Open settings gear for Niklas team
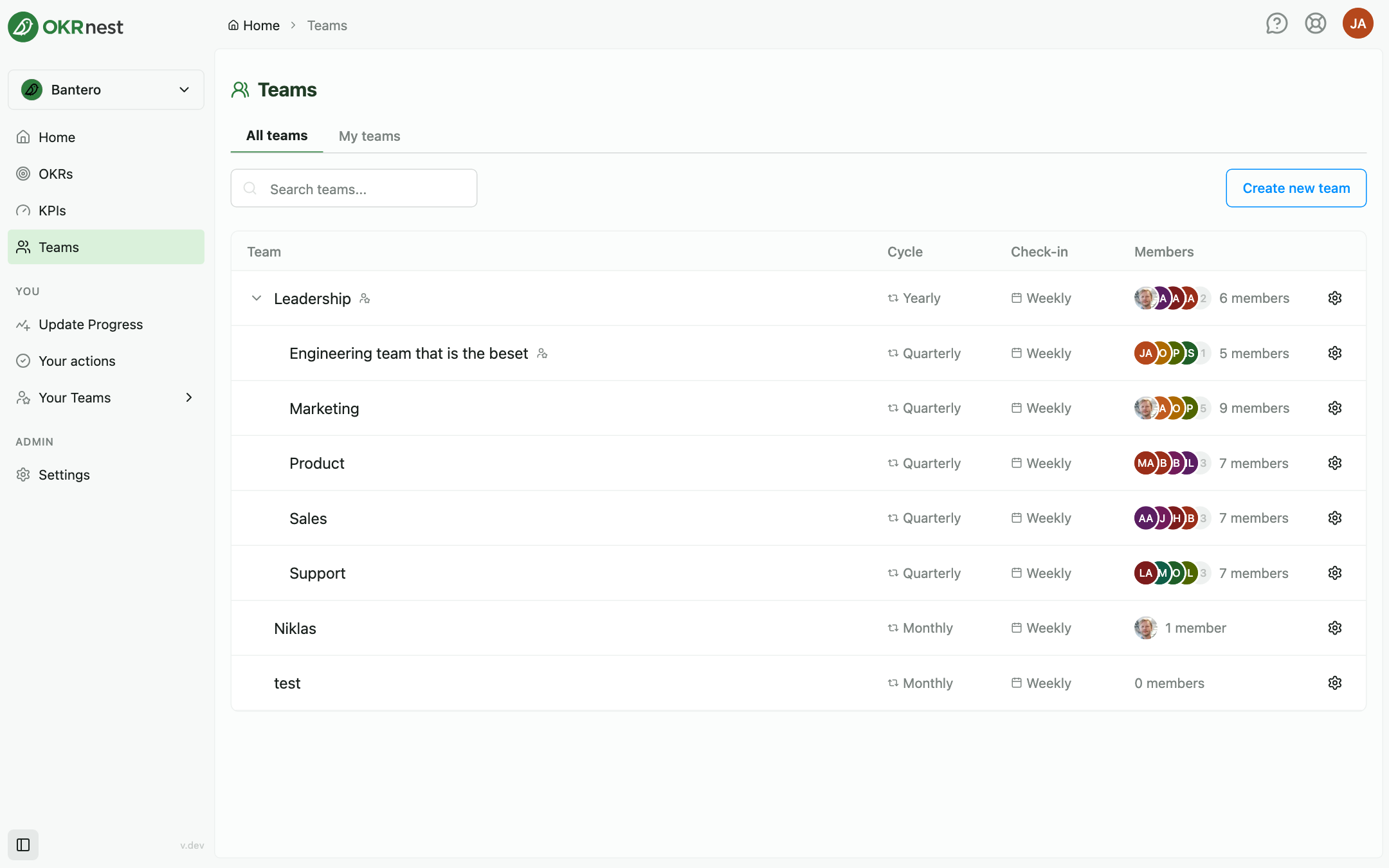The image size is (1389, 868). (x=1335, y=628)
